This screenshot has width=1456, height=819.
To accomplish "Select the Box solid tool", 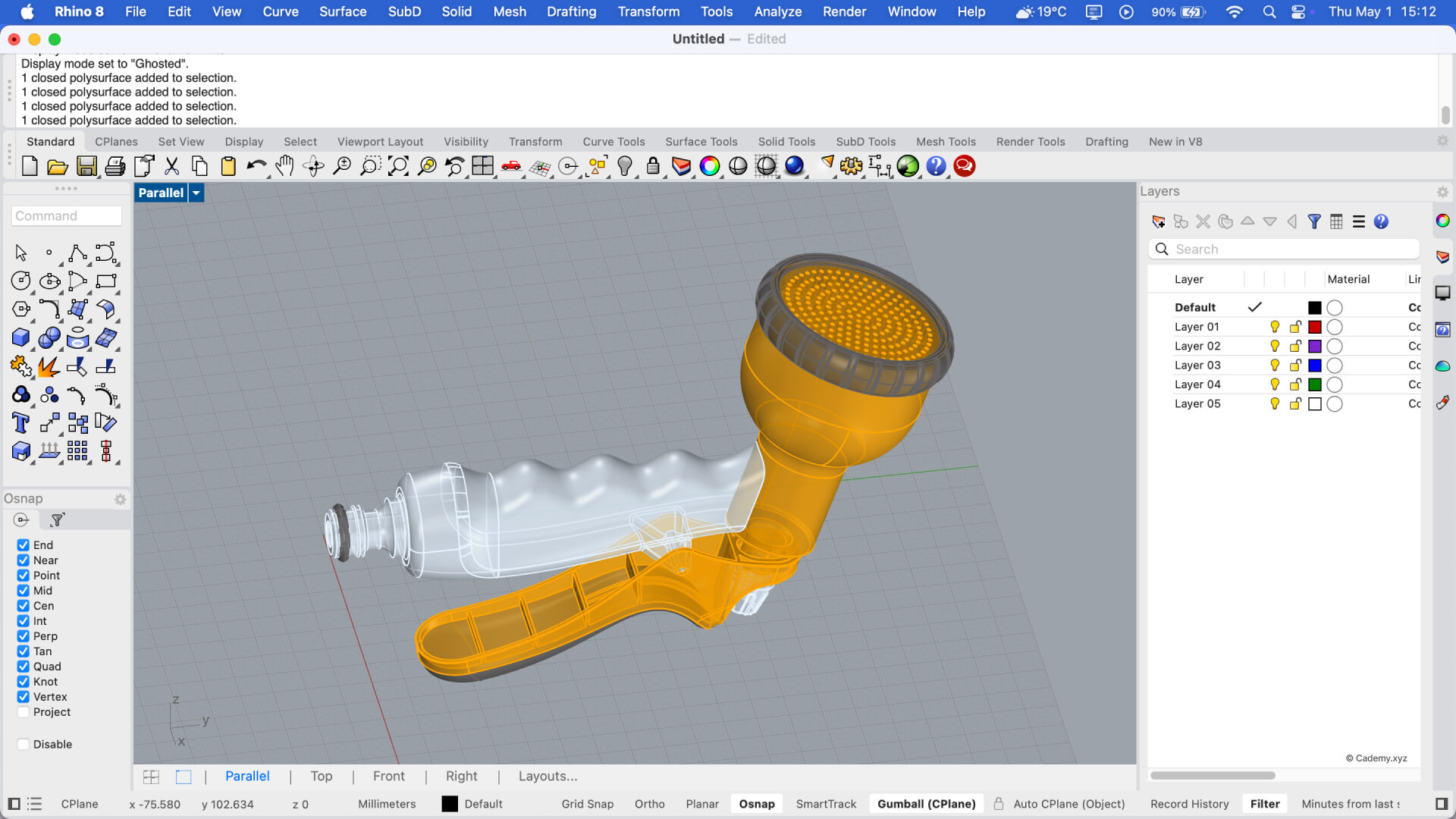I will 21,338.
